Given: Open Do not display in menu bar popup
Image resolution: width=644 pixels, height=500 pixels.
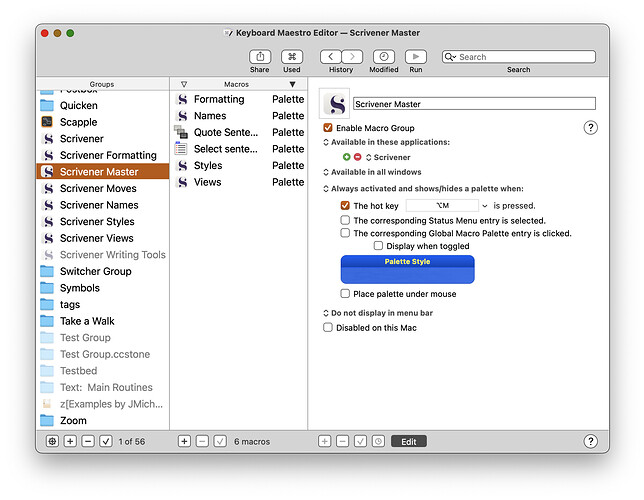Looking at the screenshot, I should [378, 313].
